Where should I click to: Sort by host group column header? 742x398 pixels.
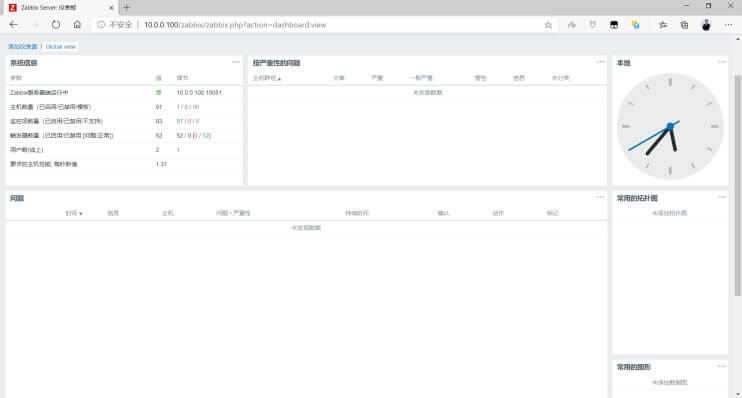[267, 78]
